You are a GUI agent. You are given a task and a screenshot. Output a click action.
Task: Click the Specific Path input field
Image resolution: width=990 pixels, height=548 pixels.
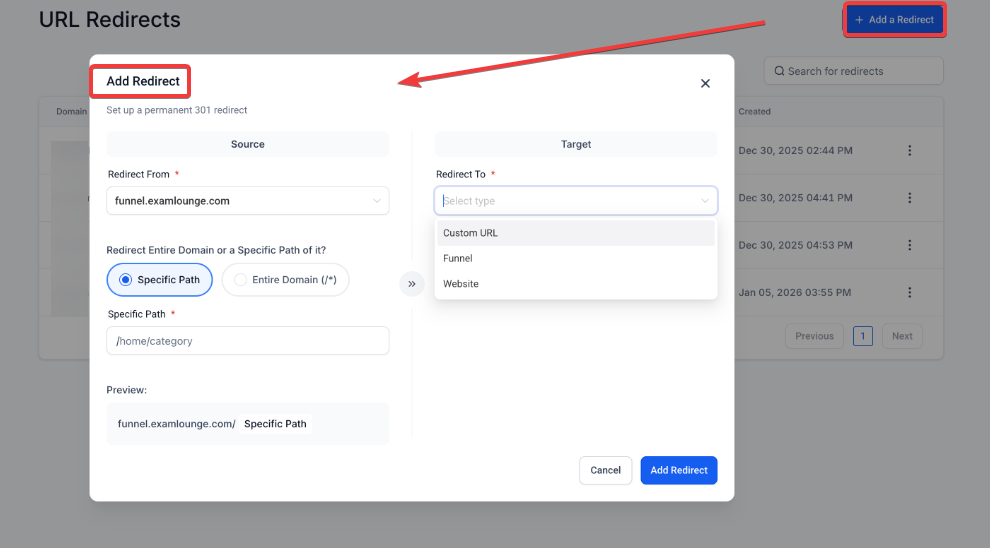point(247,341)
